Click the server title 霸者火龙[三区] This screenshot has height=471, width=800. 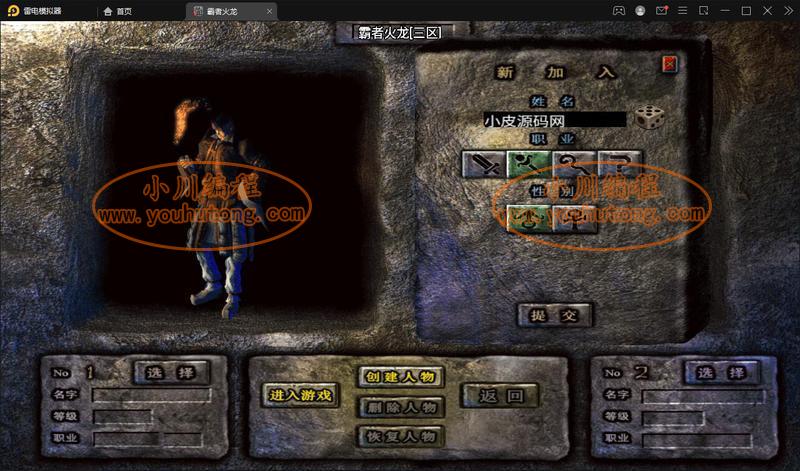click(x=399, y=33)
